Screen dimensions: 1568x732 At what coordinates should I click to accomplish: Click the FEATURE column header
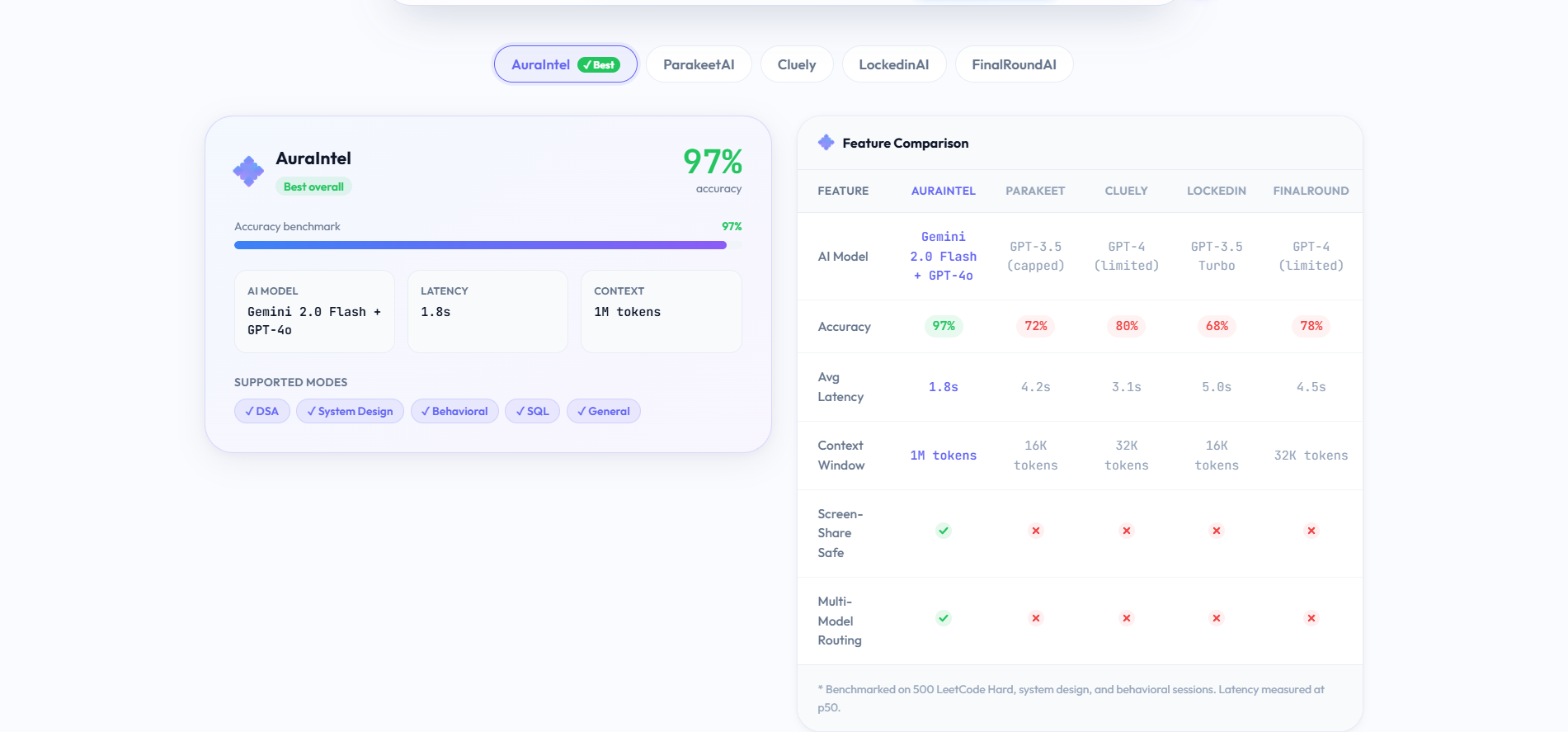843,191
